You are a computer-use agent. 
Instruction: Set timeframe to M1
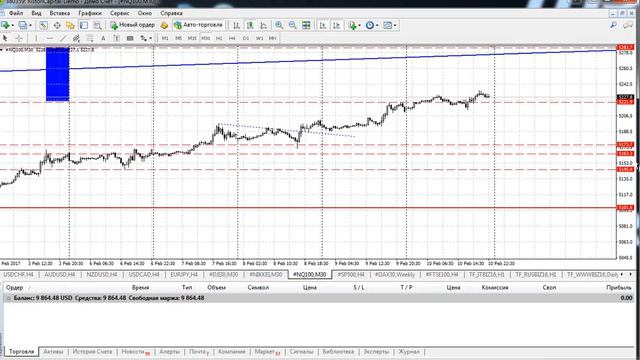165,38
